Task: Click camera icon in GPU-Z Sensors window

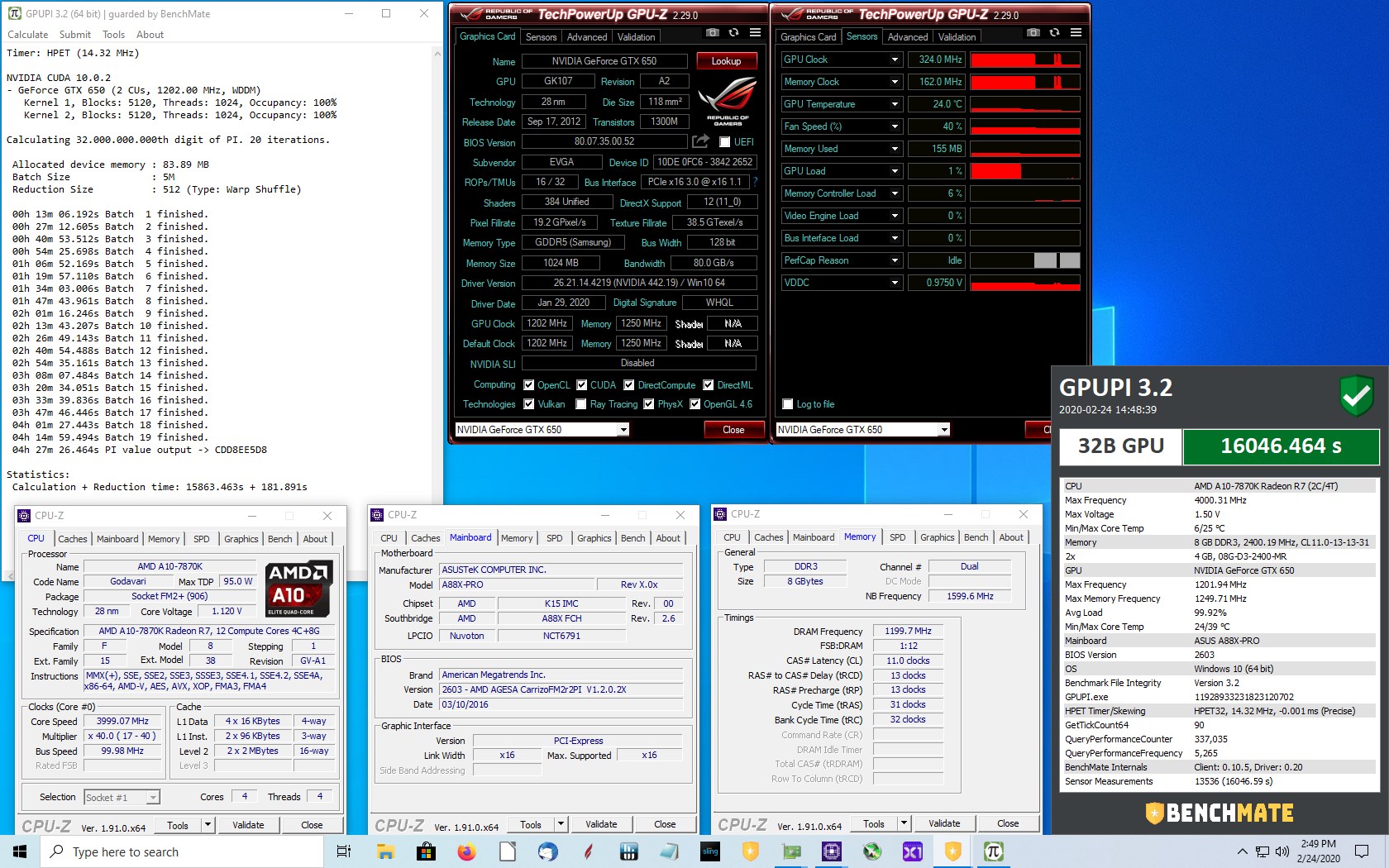Action: (1033, 33)
